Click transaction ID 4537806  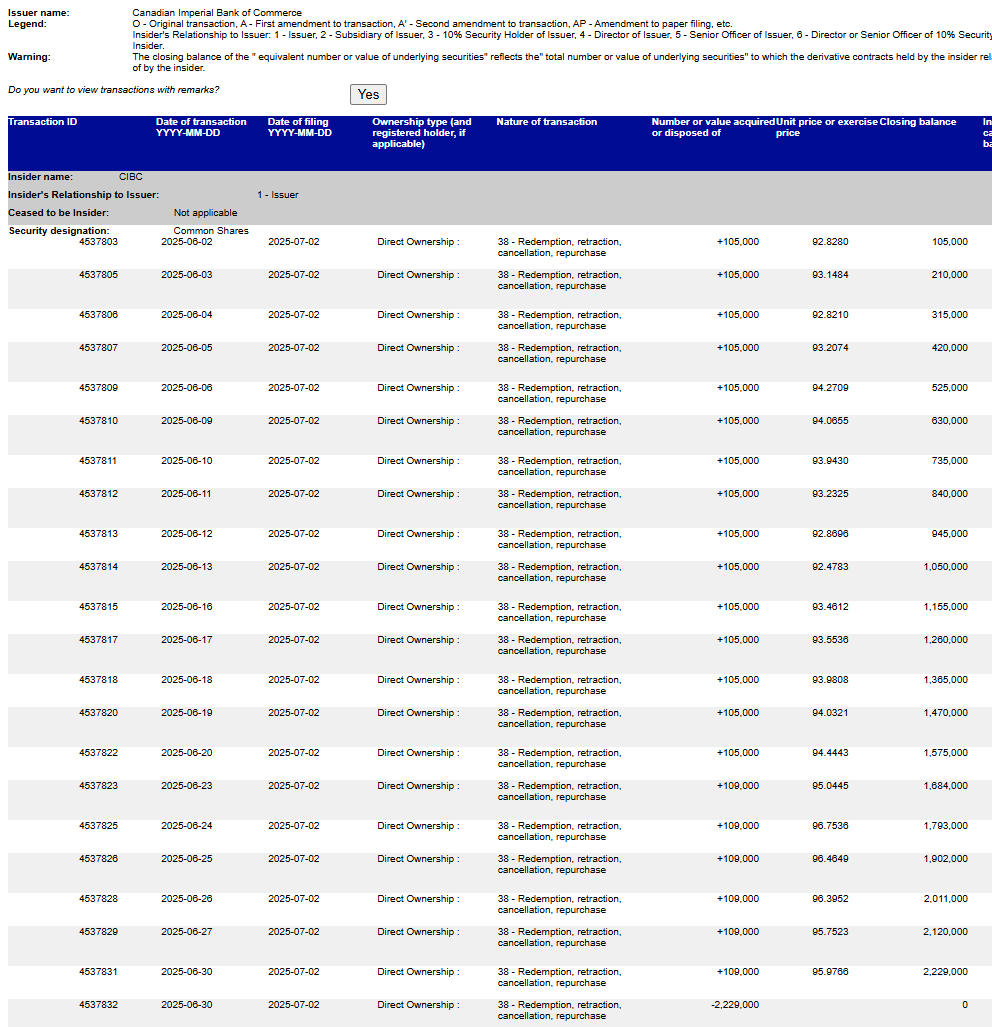pyautogui.click(x=98, y=314)
